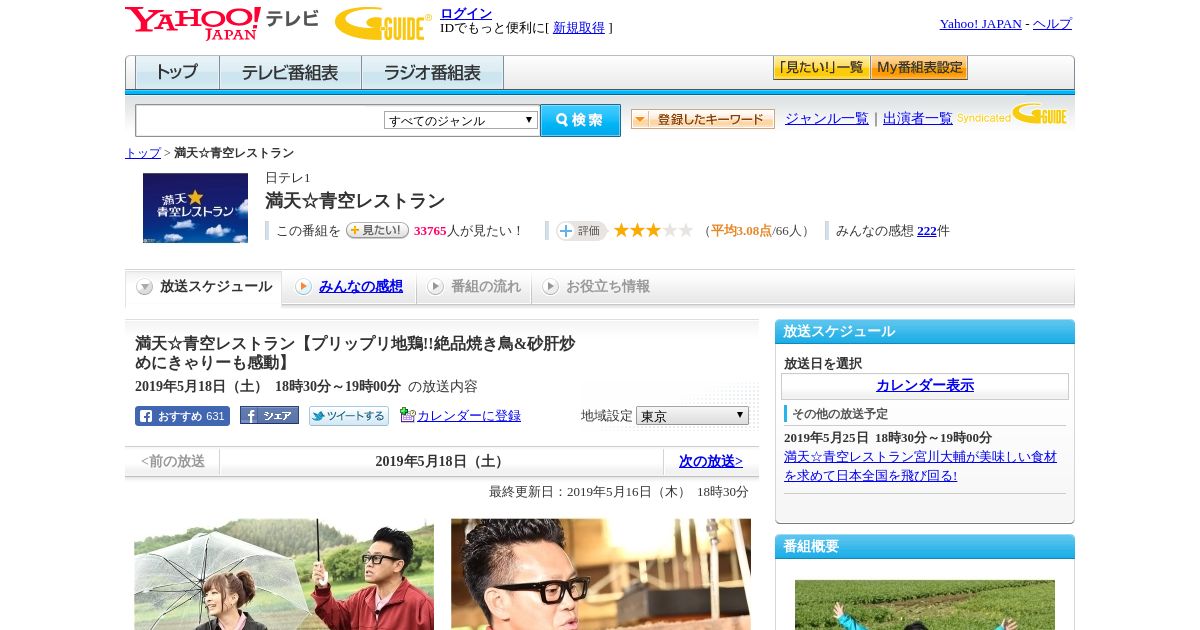Open the テレビ番組表 navigation tab
The height and width of the screenshot is (630, 1200).
pyautogui.click(x=290, y=73)
